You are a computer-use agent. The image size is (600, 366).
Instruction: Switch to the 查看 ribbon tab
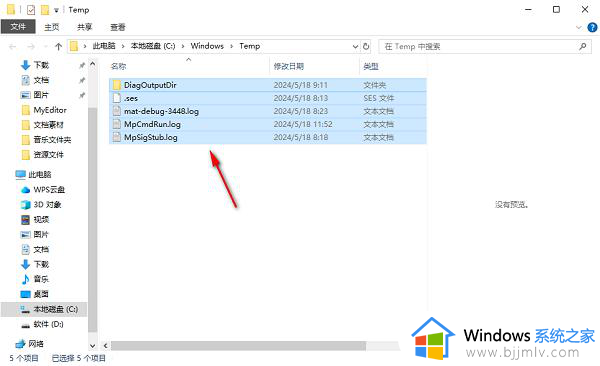tap(117, 27)
